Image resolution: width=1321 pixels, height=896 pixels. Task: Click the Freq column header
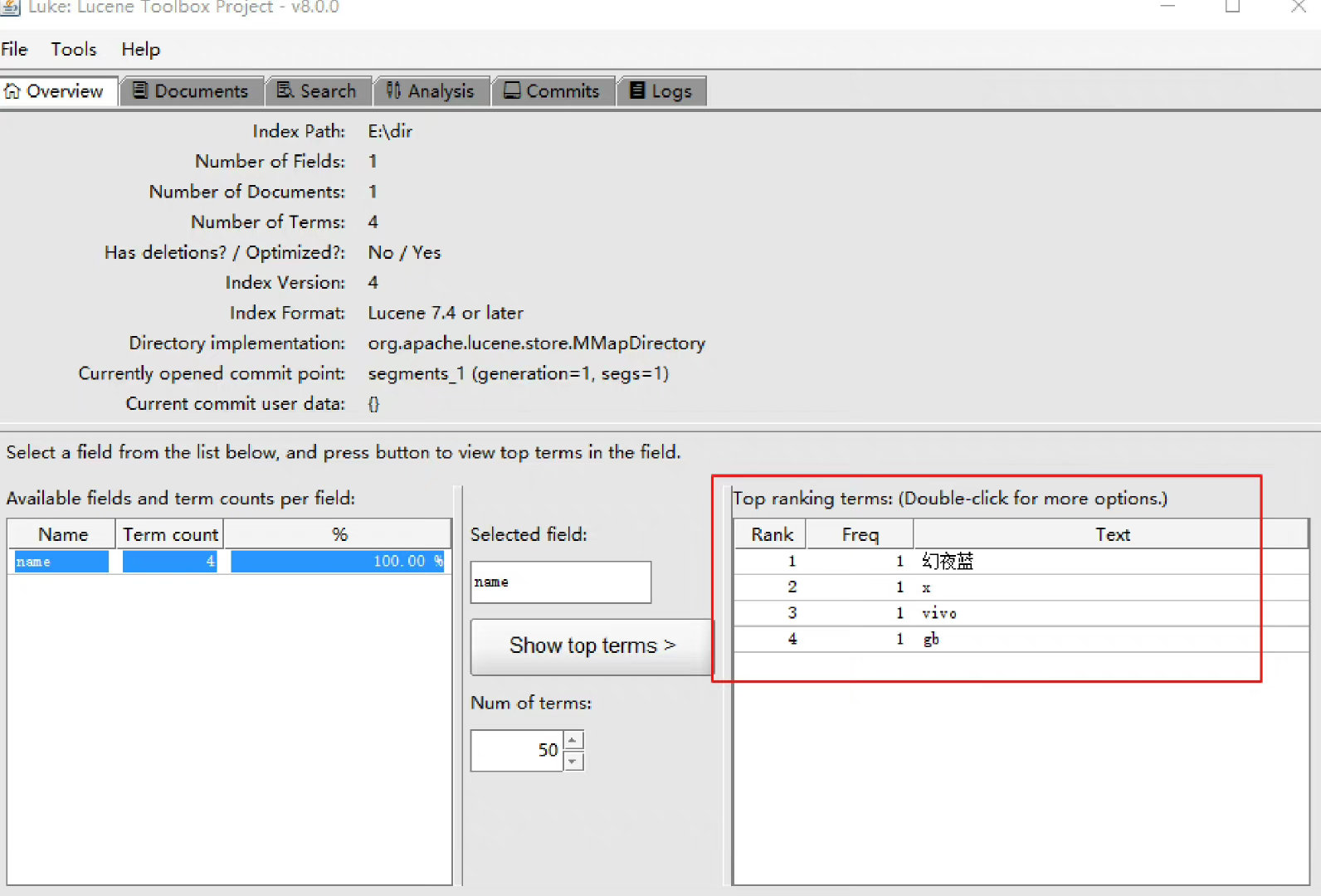tap(860, 534)
